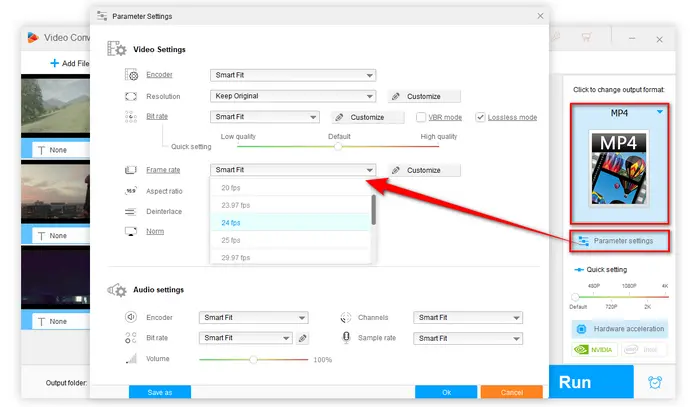Viewport: 700px width, 407px height.
Task: Click the Video Settings film-gear icon
Action: pyautogui.click(x=117, y=49)
